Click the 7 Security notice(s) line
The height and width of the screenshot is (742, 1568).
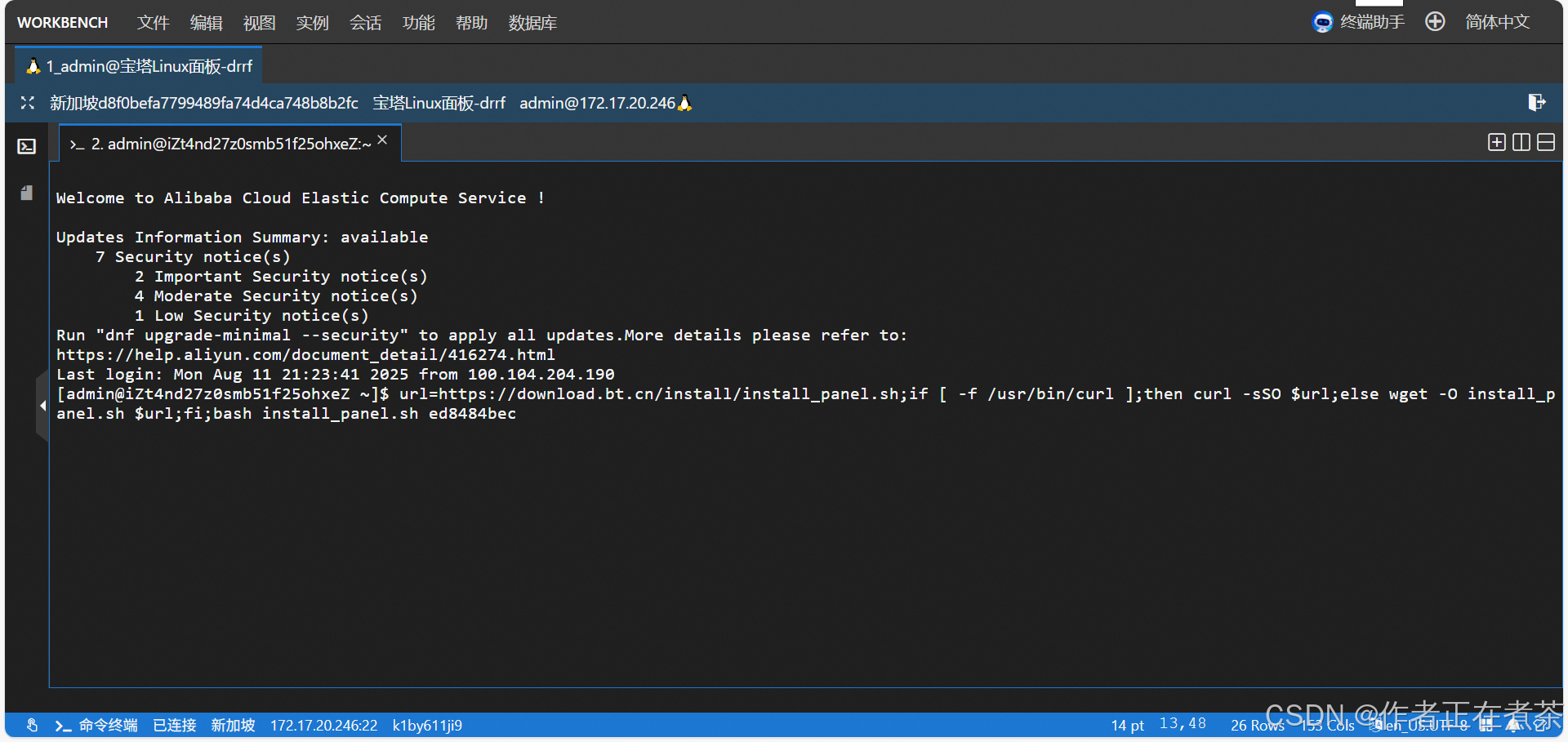(193, 257)
